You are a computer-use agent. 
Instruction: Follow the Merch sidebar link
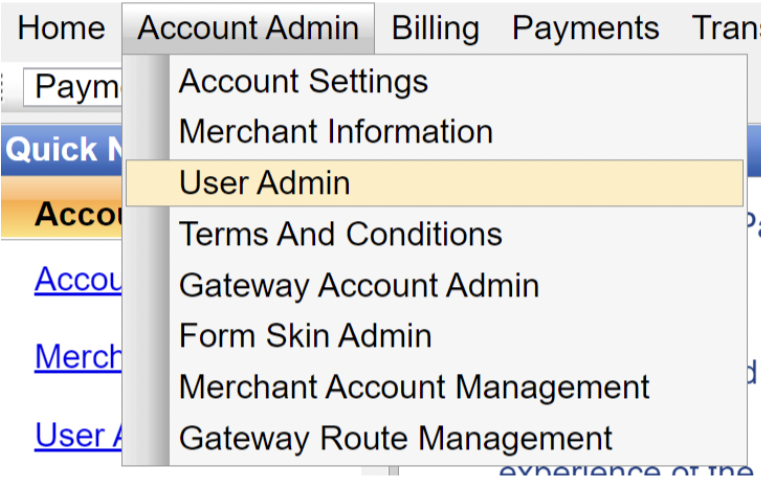point(78,357)
